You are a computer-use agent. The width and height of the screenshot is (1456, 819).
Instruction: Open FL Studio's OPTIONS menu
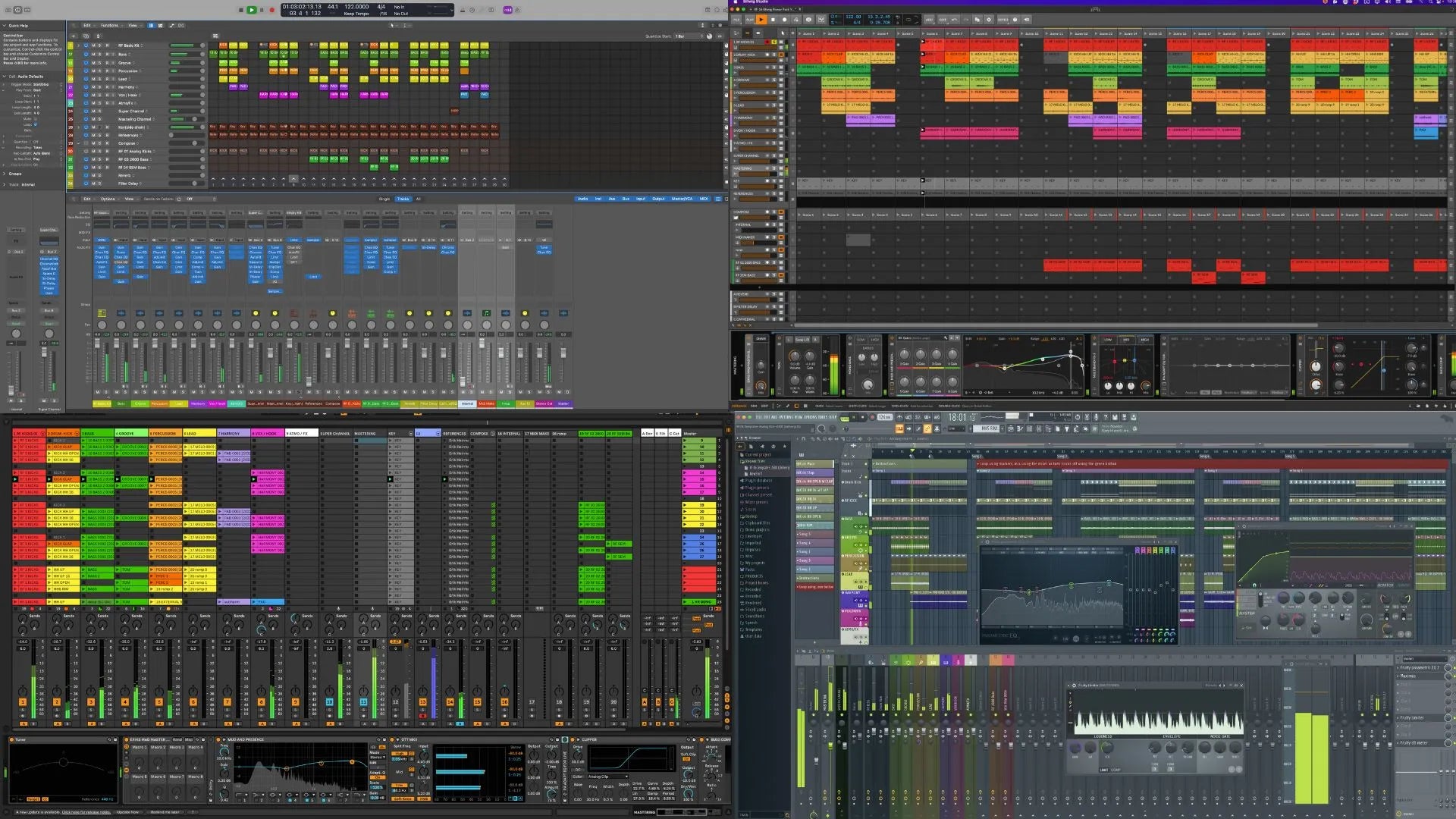point(808,416)
